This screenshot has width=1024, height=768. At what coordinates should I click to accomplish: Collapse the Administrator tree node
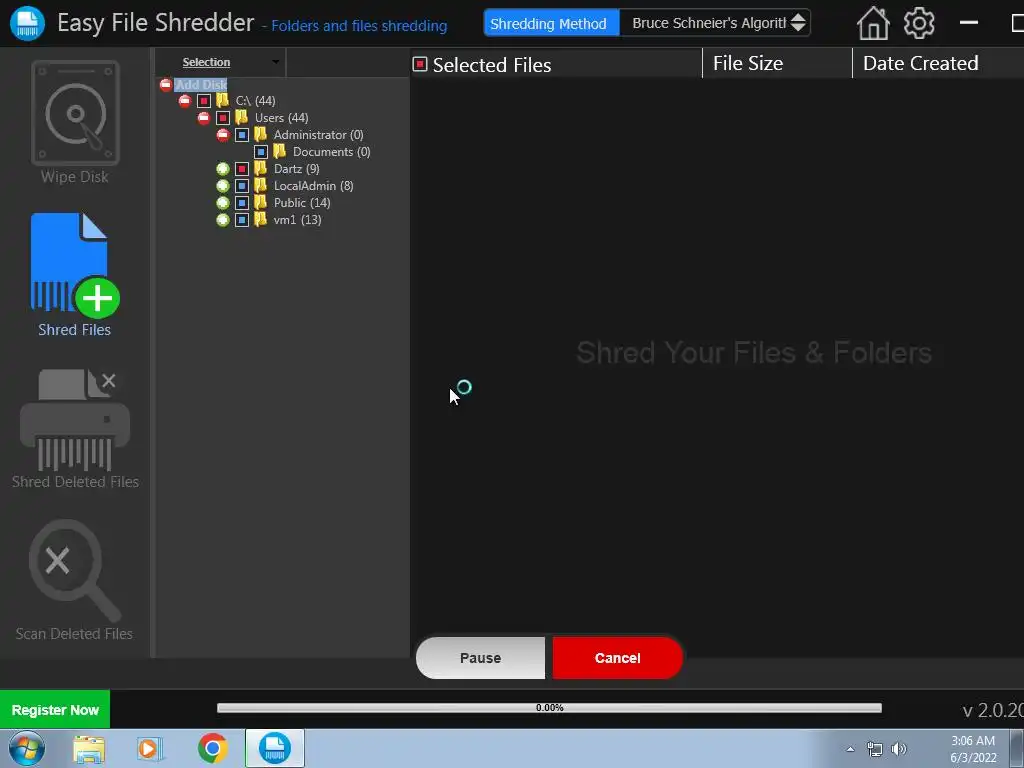point(223,135)
